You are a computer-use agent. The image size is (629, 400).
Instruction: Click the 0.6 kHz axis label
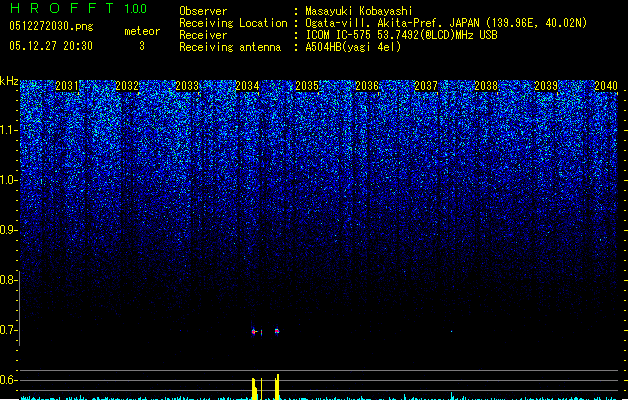(x=8, y=380)
